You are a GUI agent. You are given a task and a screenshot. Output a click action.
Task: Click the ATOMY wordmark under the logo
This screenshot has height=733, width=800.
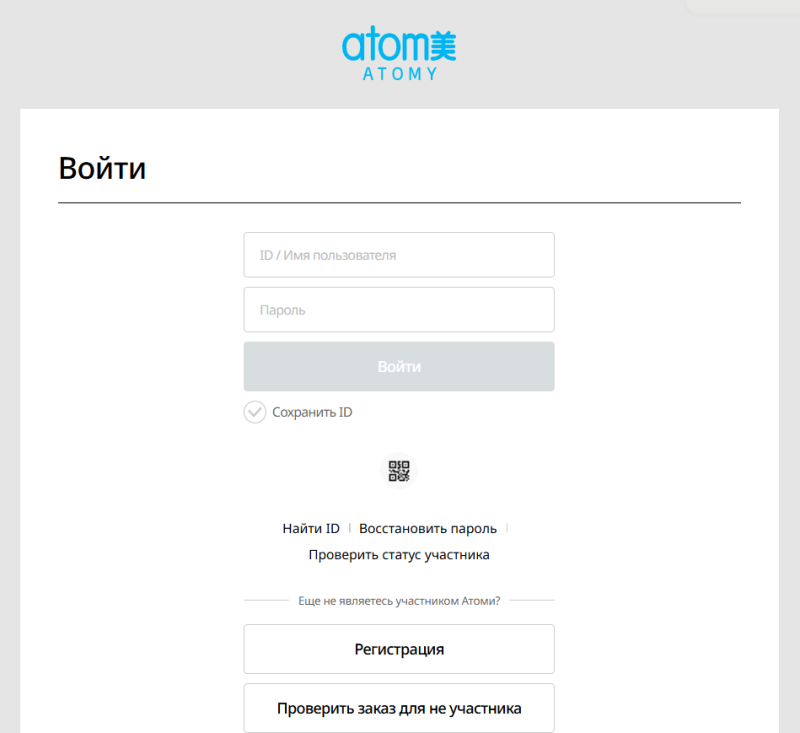(399, 74)
